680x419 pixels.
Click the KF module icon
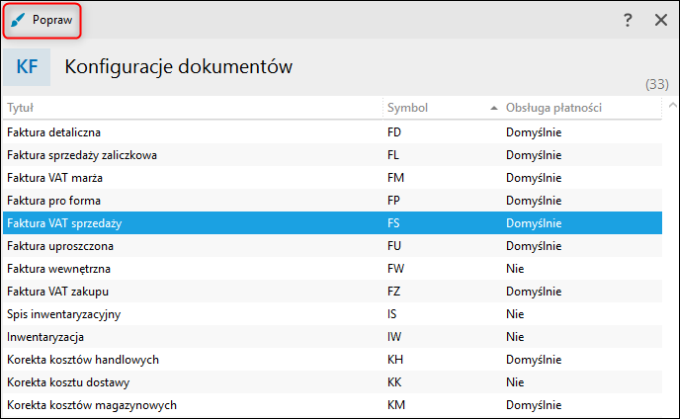point(27,67)
